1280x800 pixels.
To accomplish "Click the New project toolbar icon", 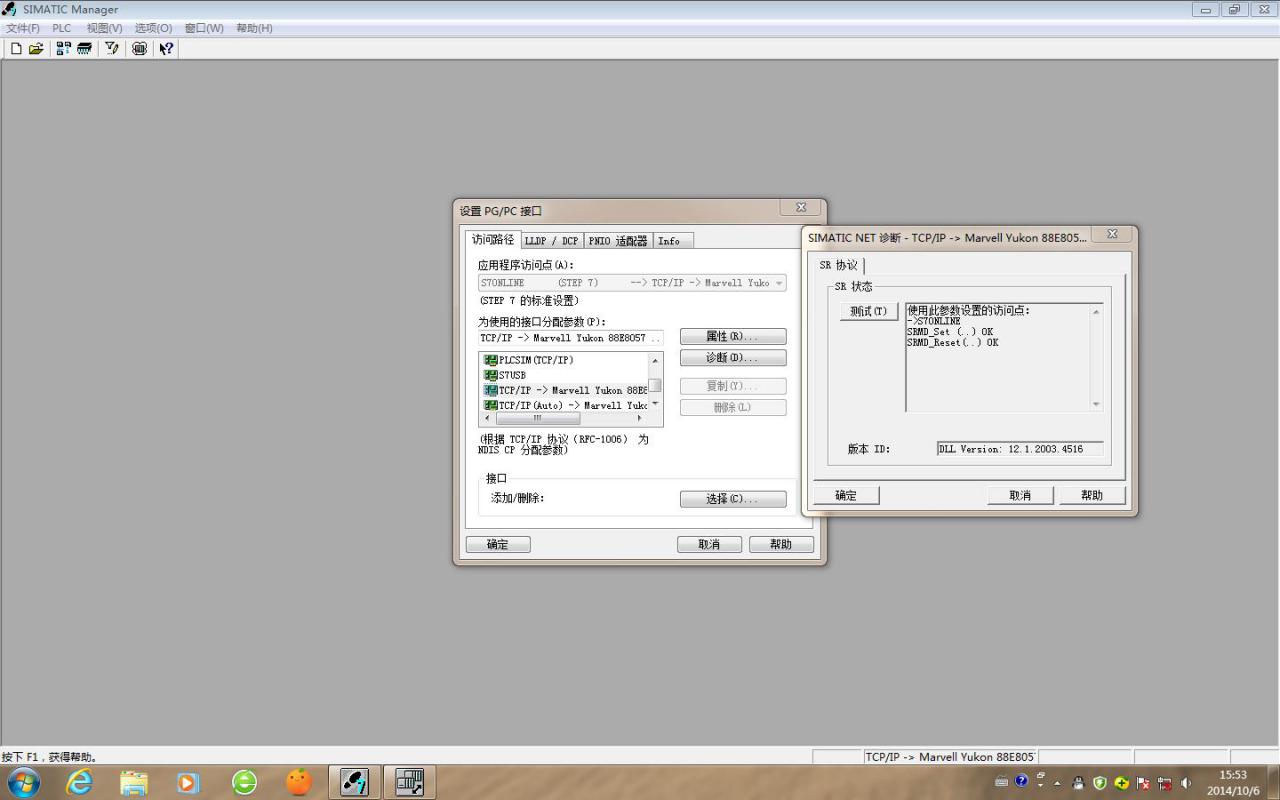I will tap(16, 48).
